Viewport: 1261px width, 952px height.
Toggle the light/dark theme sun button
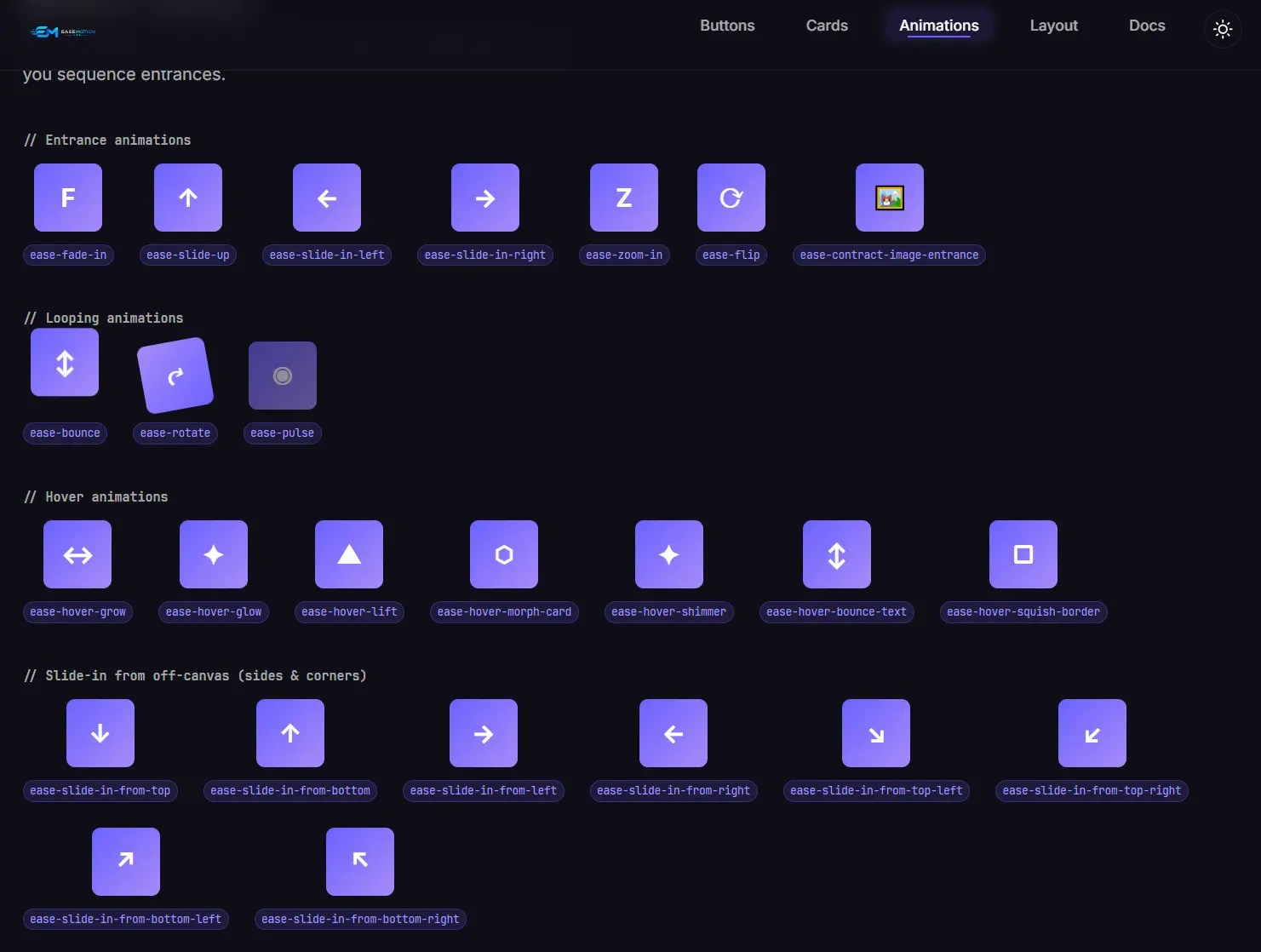point(1223,29)
